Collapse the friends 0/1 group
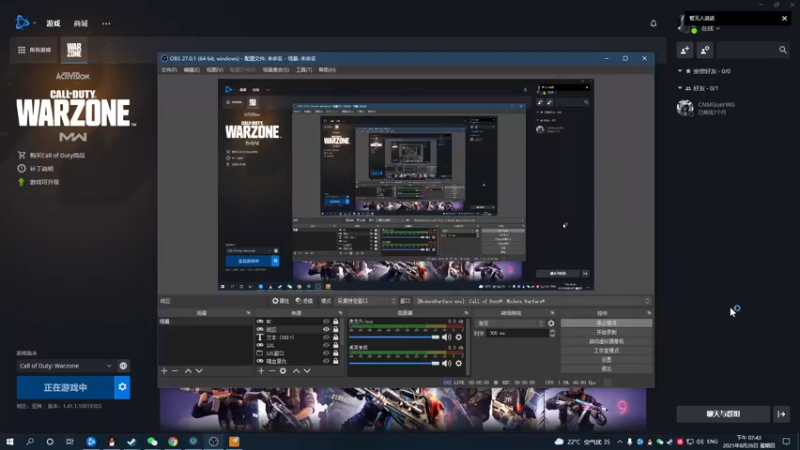The height and width of the screenshot is (450, 800). [680, 88]
